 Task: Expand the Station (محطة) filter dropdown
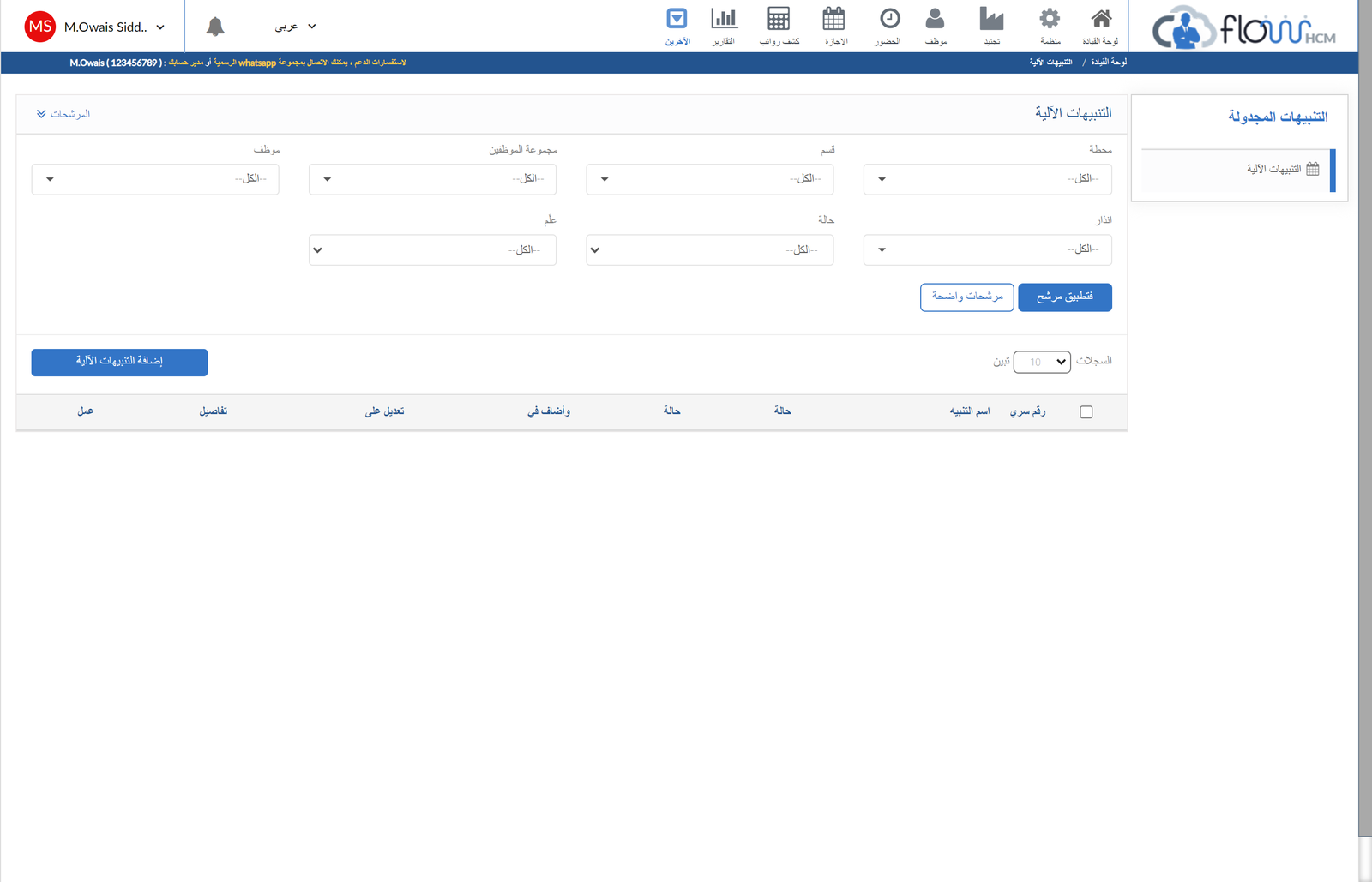coord(987,179)
